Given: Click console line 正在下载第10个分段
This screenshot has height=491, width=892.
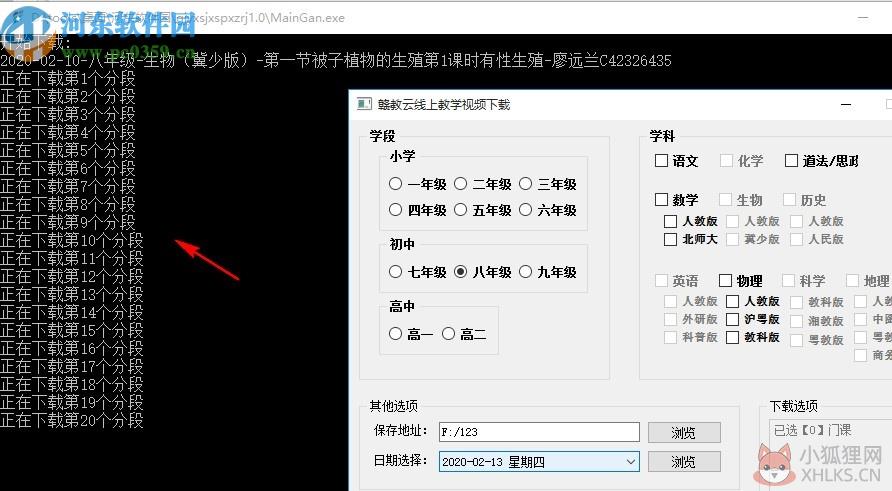Looking at the screenshot, I should pyautogui.click(x=72, y=240).
